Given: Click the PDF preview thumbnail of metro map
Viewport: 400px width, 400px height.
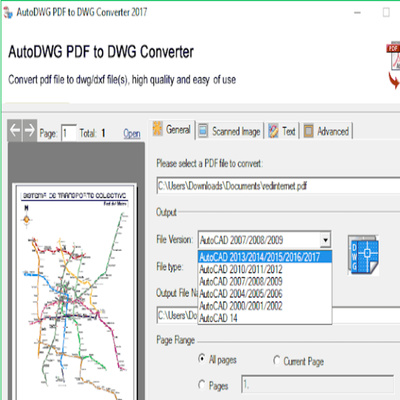Looking at the screenshot, I should [x=74, y=292].
